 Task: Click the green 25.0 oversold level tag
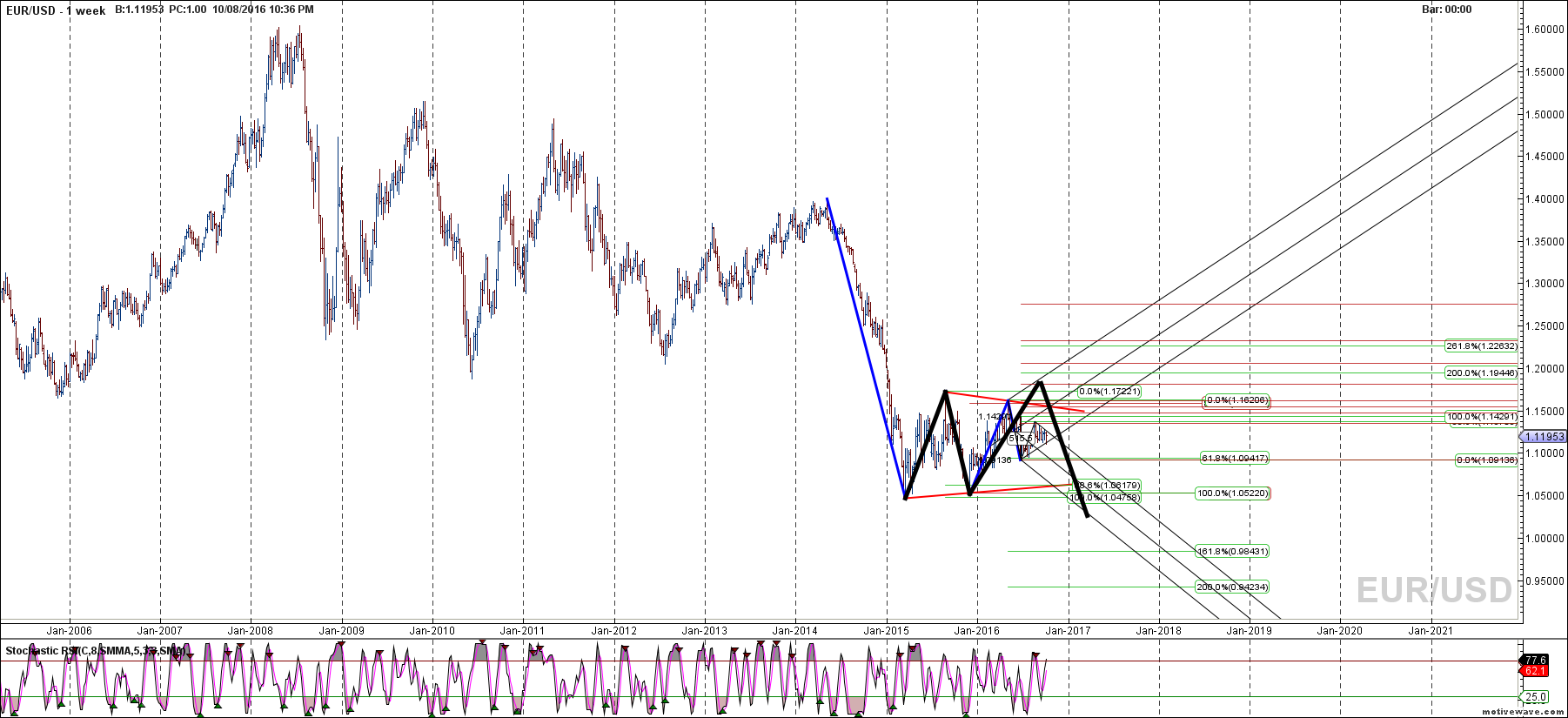[x=1535, y=697]
